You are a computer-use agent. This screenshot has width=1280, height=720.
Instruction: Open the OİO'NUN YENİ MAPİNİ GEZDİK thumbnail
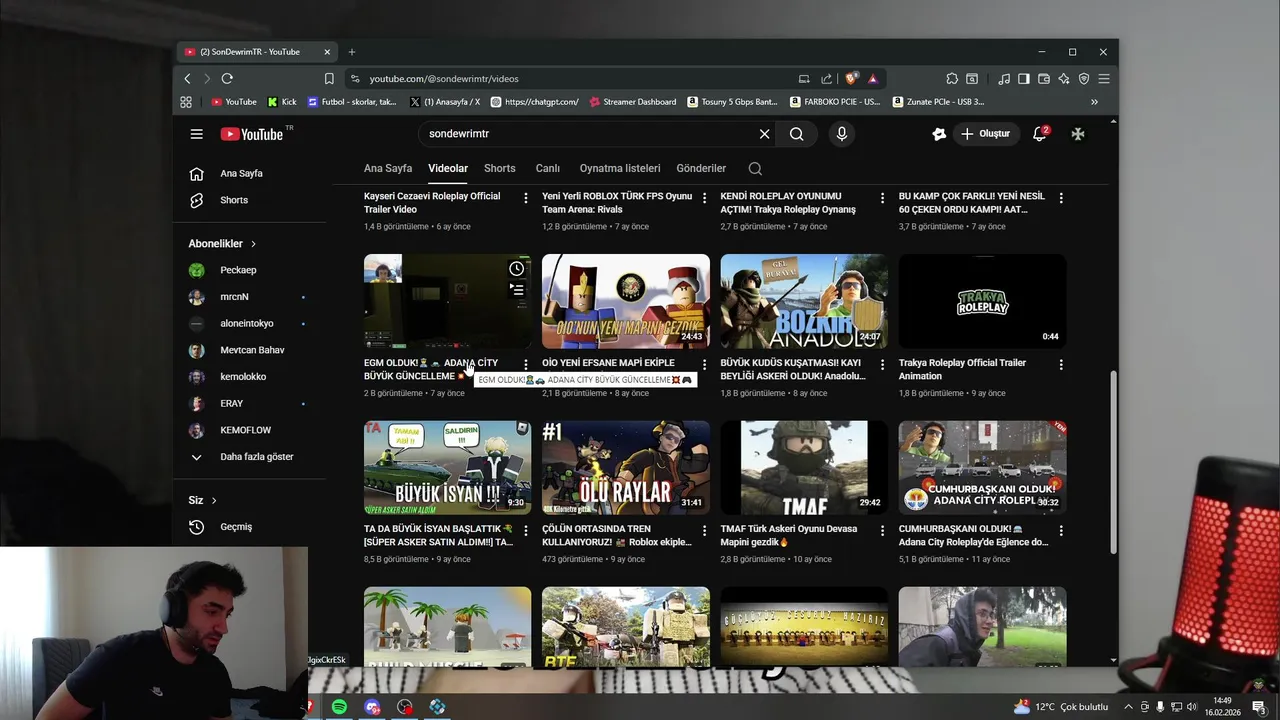click(626, 301)
